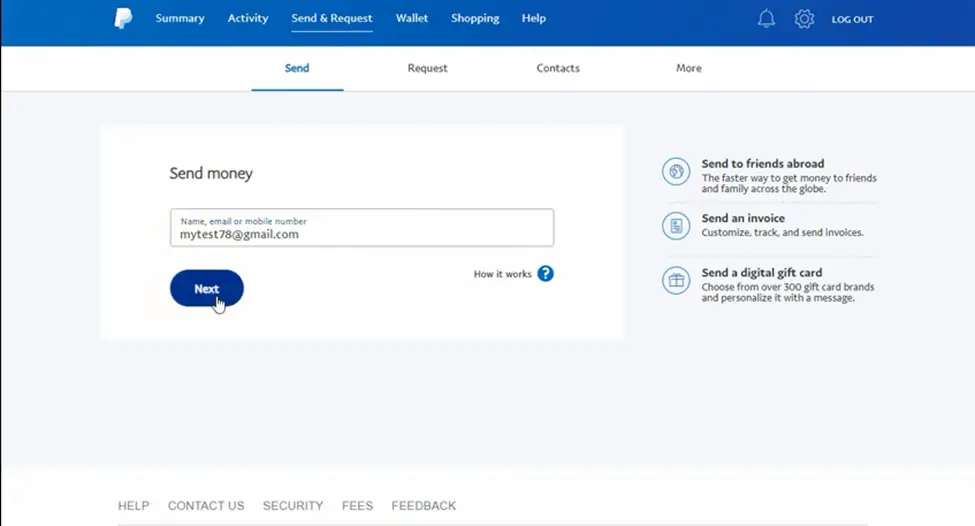975x526 pixels.
Task: Click the PayPal logo icon
Action: click(123, 18)
